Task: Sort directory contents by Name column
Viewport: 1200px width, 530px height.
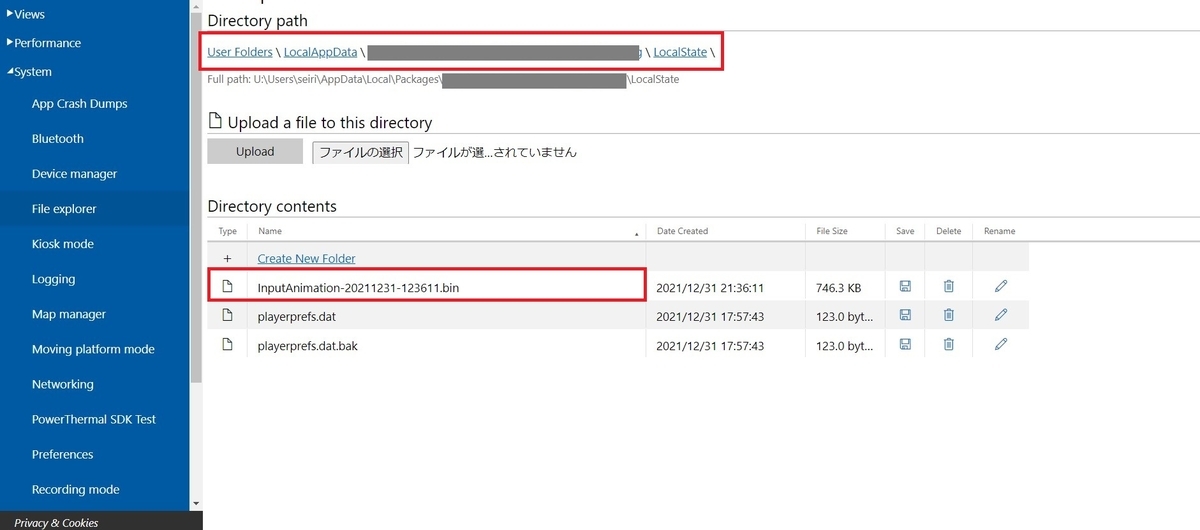Action: [446, 231]
